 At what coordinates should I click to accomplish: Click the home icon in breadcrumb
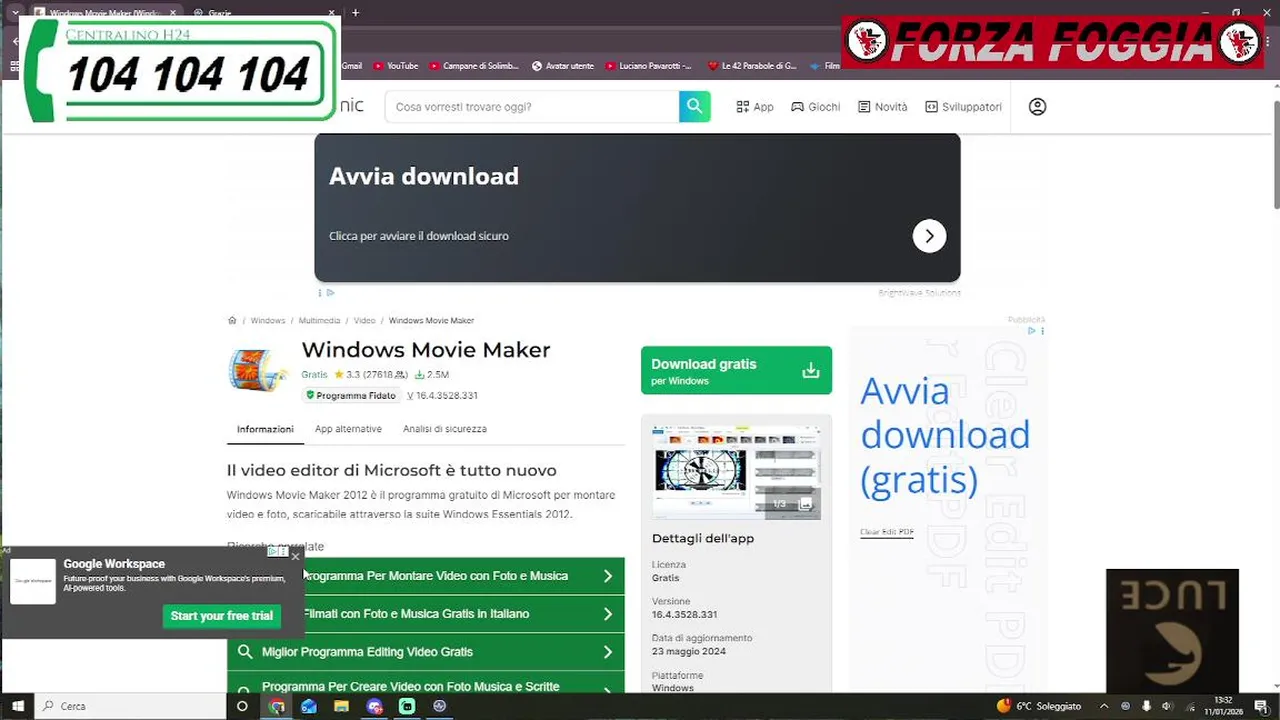[232, 321]
